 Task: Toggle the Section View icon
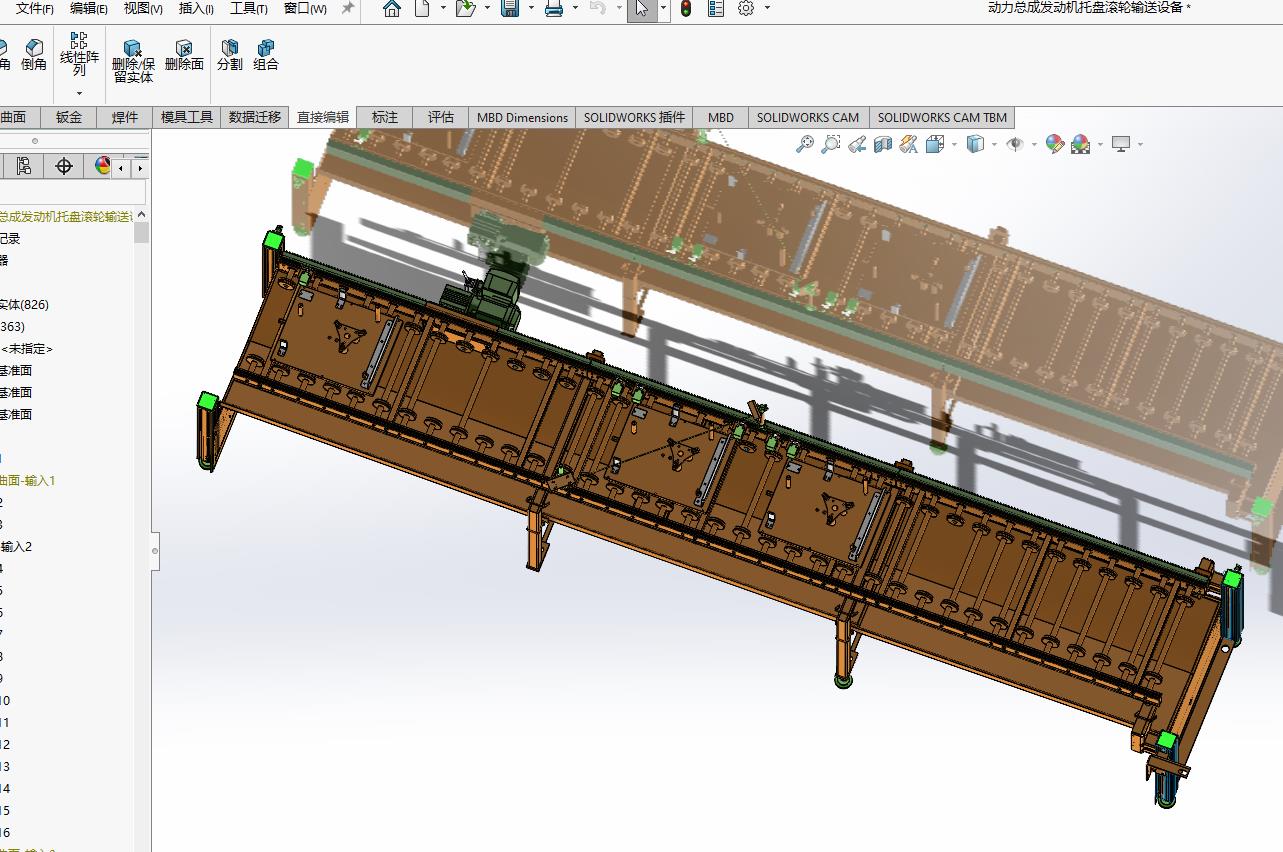pos(883,144)
